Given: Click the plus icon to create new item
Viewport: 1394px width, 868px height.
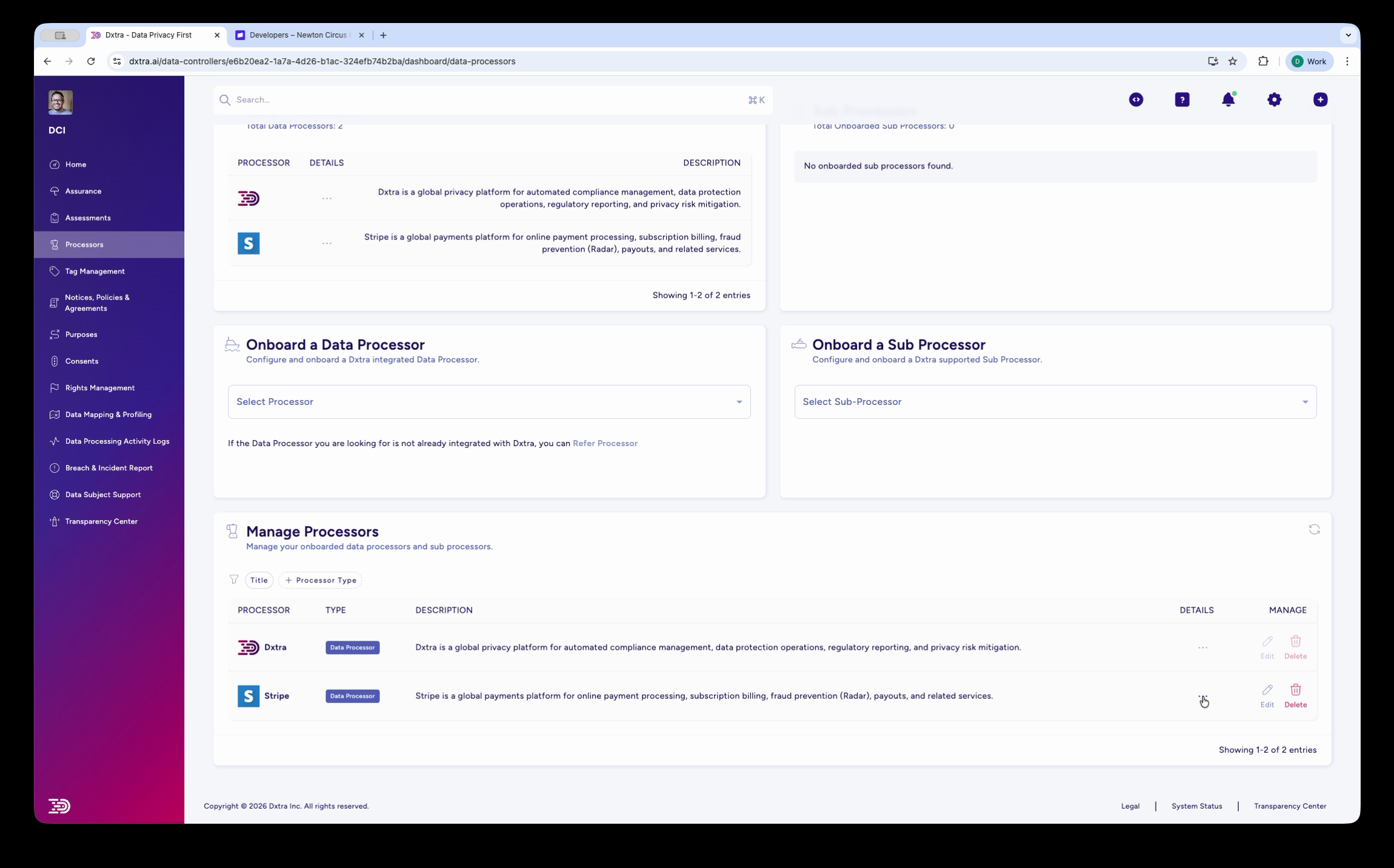Looking at the screenshot, I should [1319, 99].
